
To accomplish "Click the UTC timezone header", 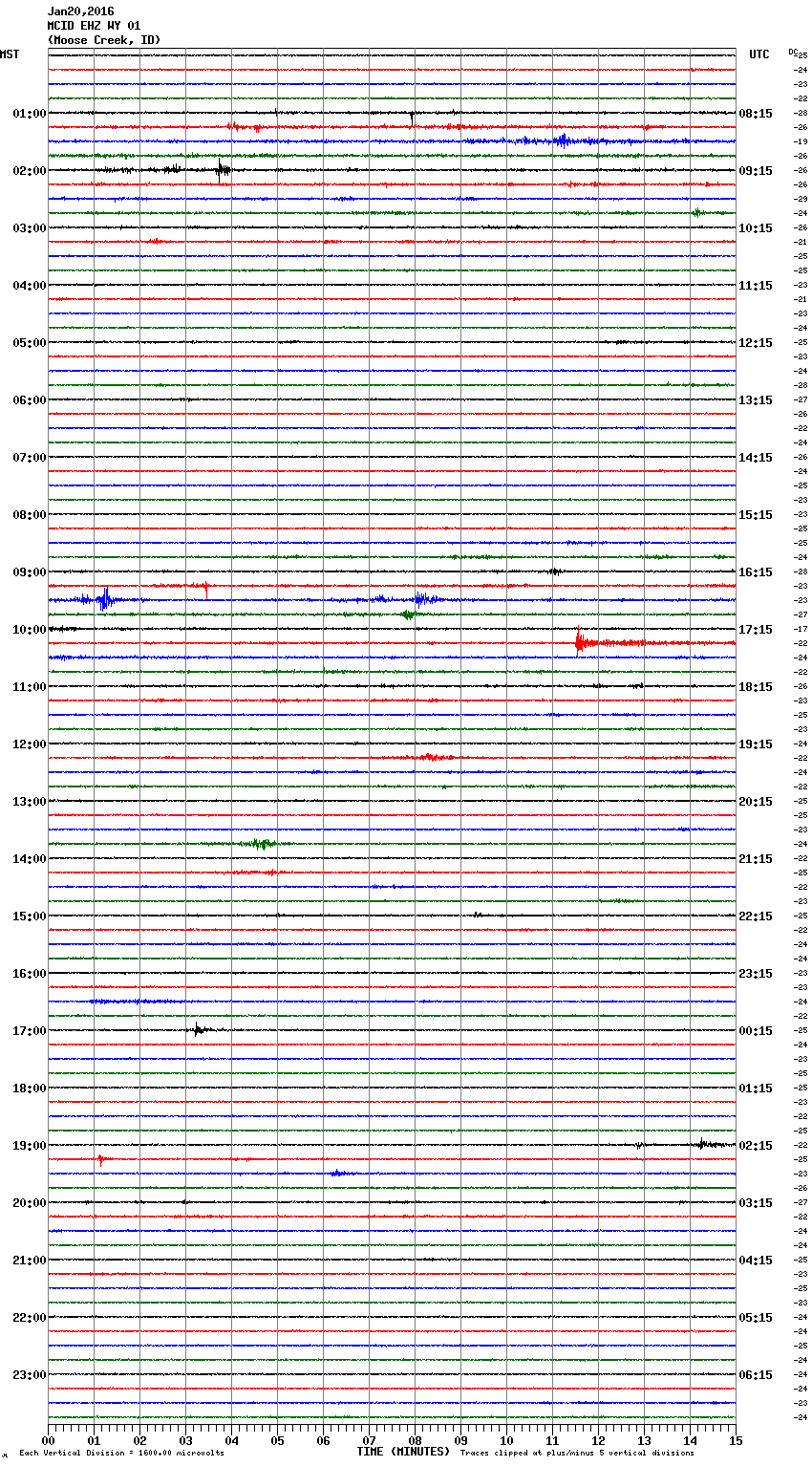I will click(x=759, y=54).
